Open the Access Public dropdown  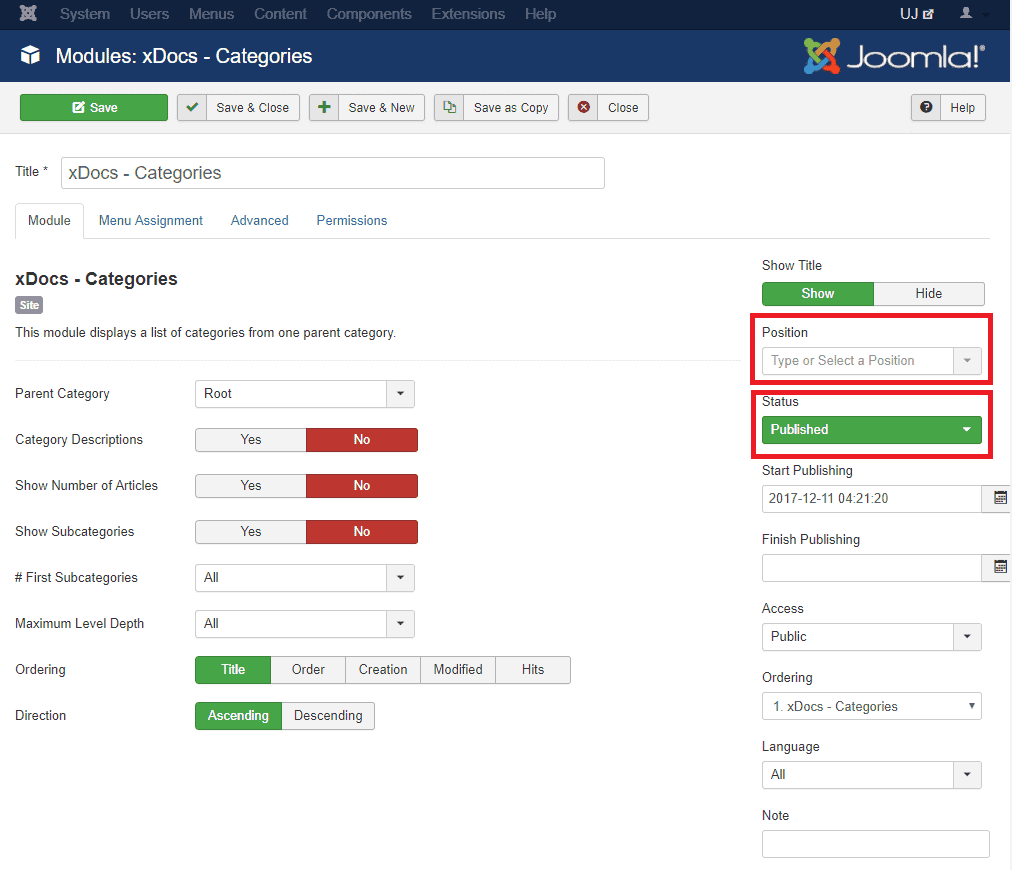tap(871, 636)
